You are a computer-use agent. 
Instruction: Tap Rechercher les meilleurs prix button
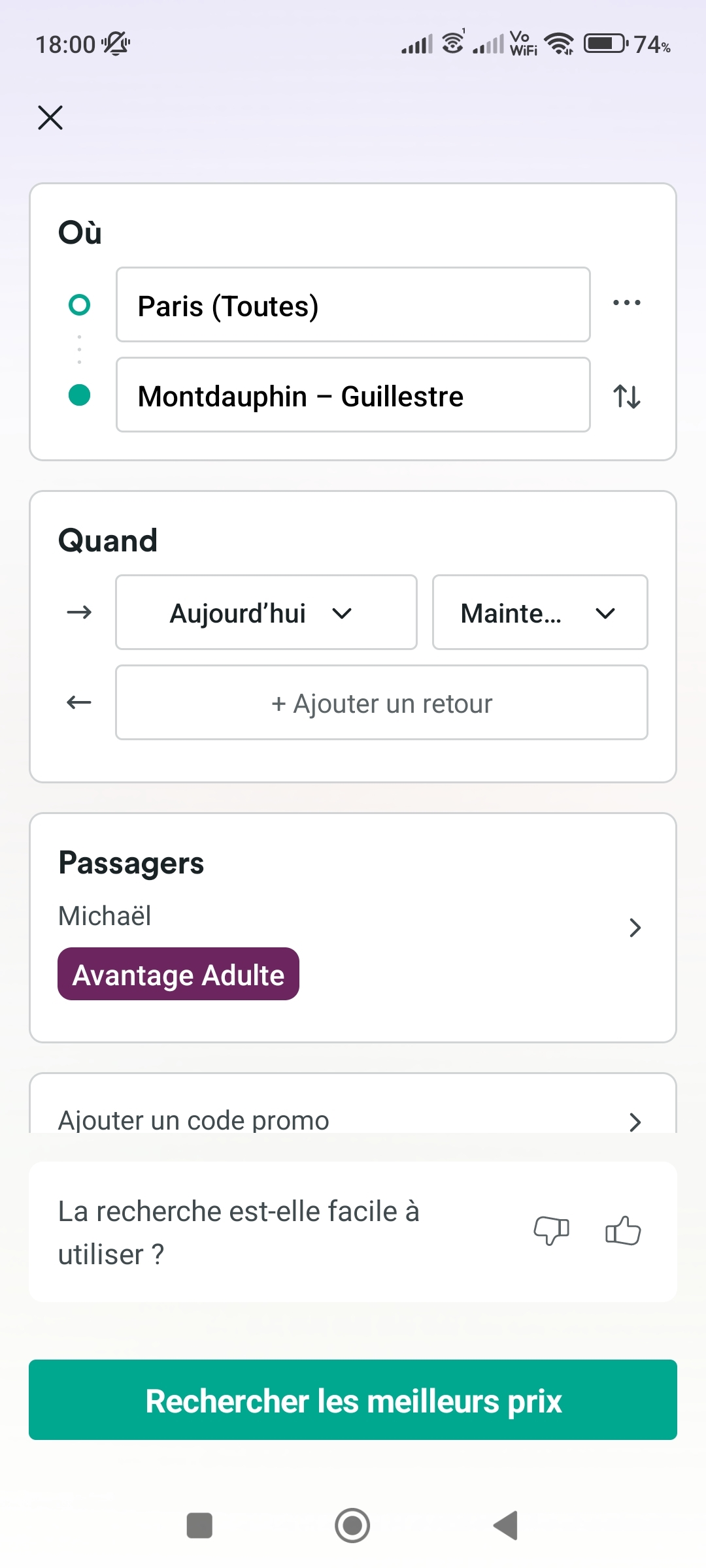click(x=353, y=1401)
